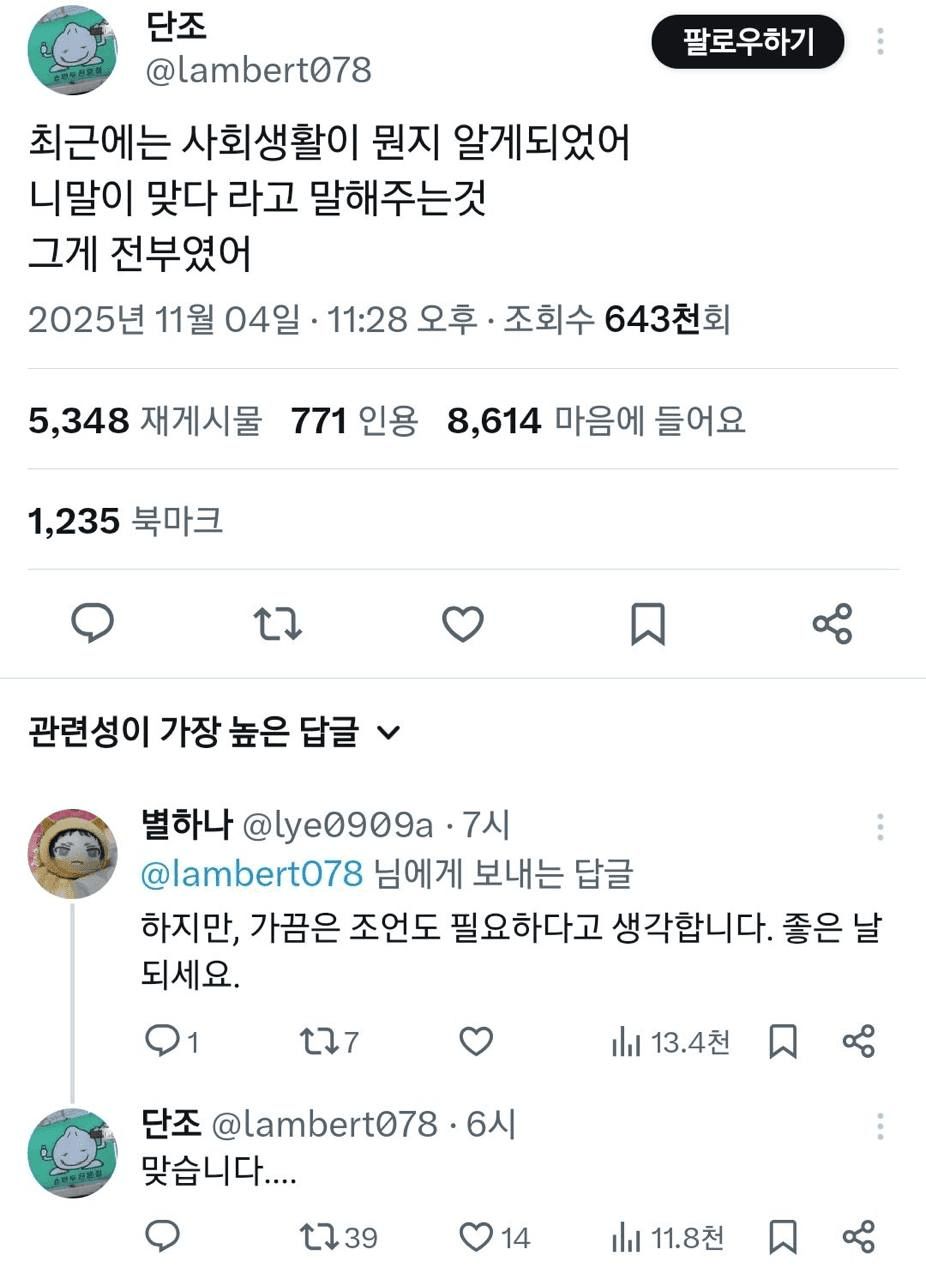Open more options on 별하나's reply
The image size is (926, 1280).
coord(880,827)
